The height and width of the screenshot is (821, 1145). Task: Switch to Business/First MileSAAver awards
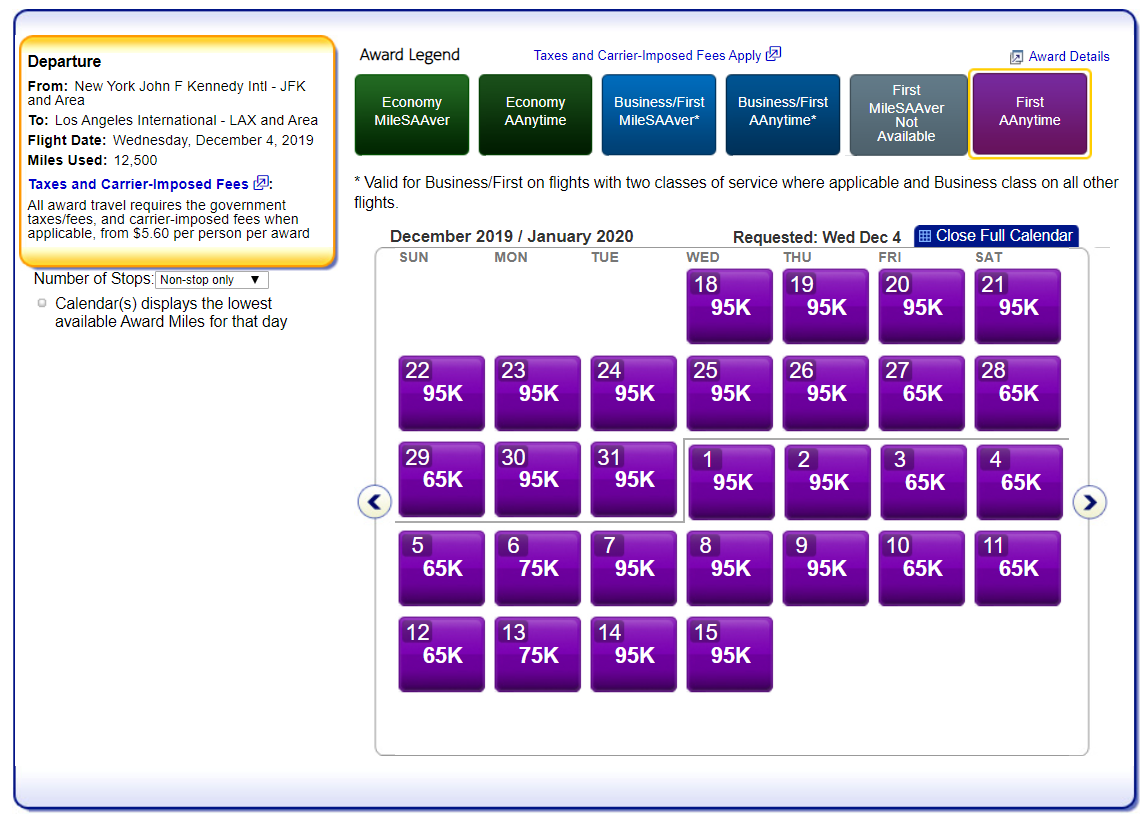(x=660, y=112)
